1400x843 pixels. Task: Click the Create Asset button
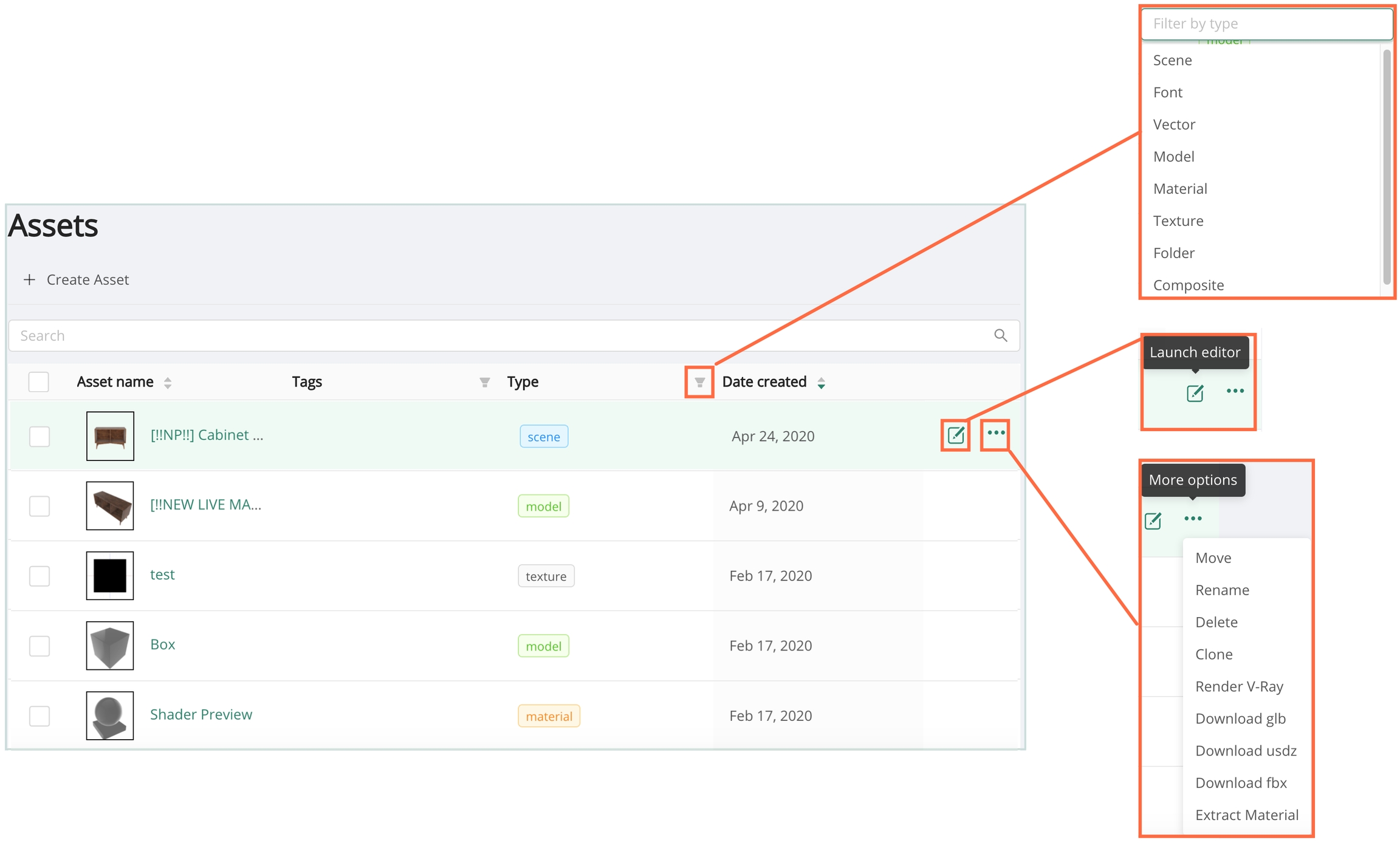click(x=87, y=279)
